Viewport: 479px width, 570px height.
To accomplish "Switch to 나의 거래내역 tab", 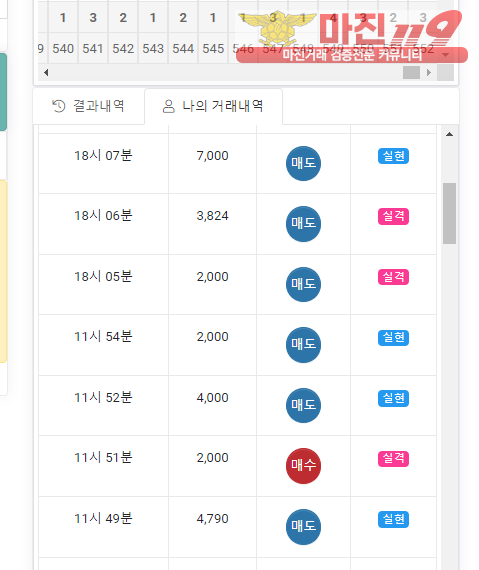I will pos(213,106).
